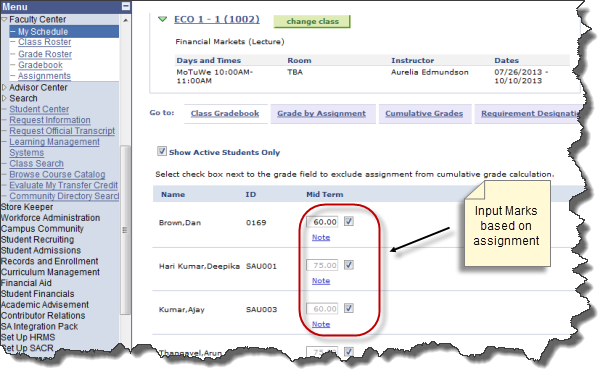
Task: Click the menu scrollbar up arrow
Action: click(125, 20)
